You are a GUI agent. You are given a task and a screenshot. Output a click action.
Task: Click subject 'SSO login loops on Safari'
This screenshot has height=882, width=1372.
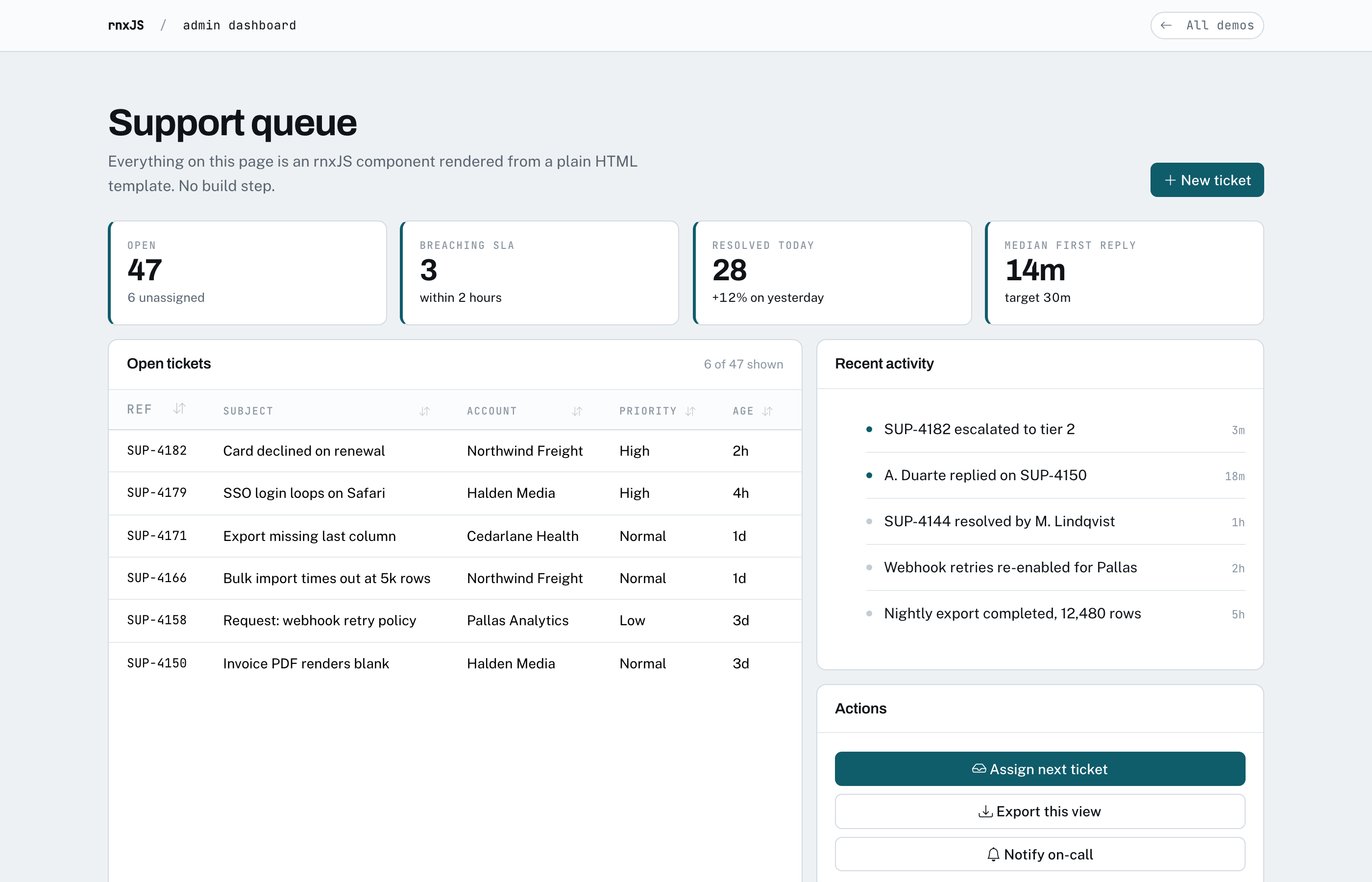coord(304,493)
